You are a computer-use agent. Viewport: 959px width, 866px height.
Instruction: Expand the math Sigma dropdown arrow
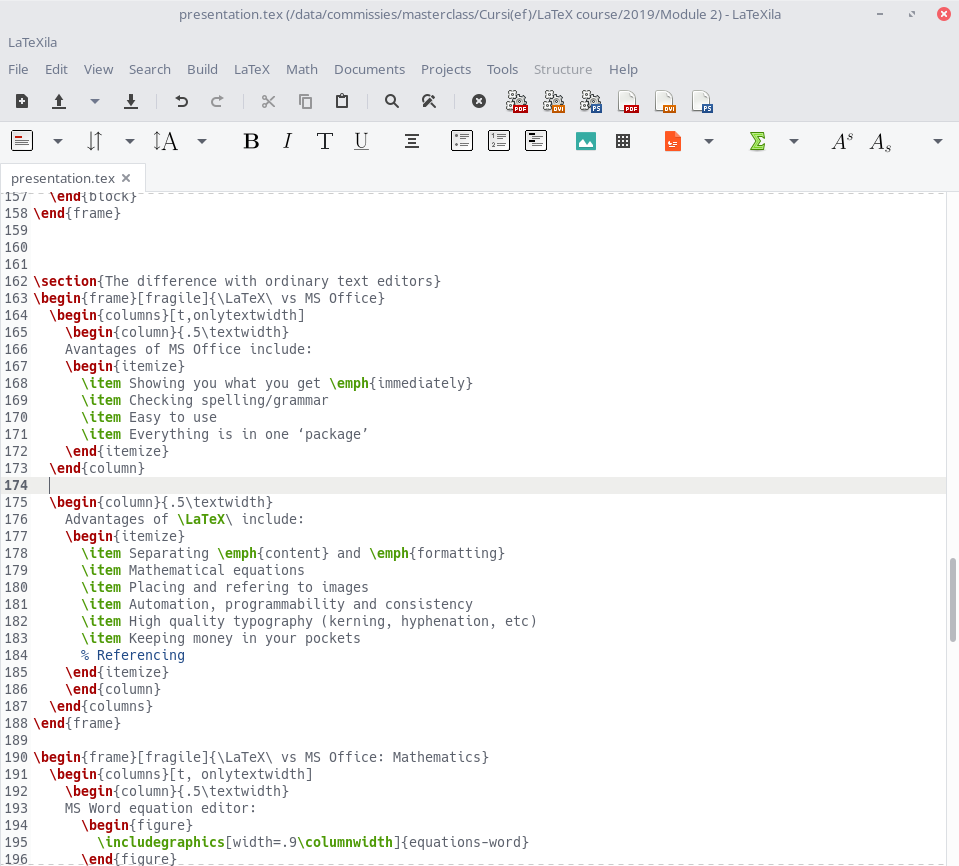click(x=794, y=141)
